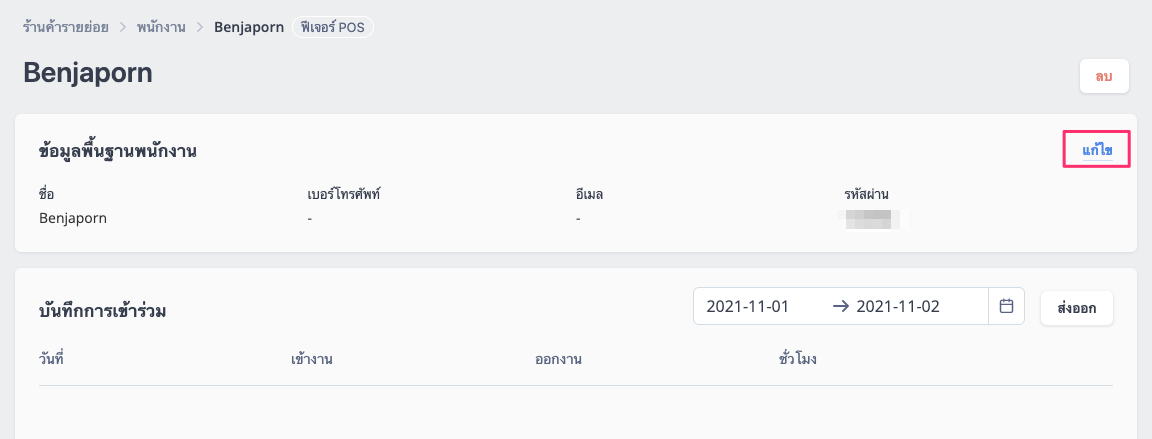Viewport: 1152px width, 439px height.
Task: Click the chevron after ร้านค้ารายย่อย breadcrumb
Action: [123, 28]
